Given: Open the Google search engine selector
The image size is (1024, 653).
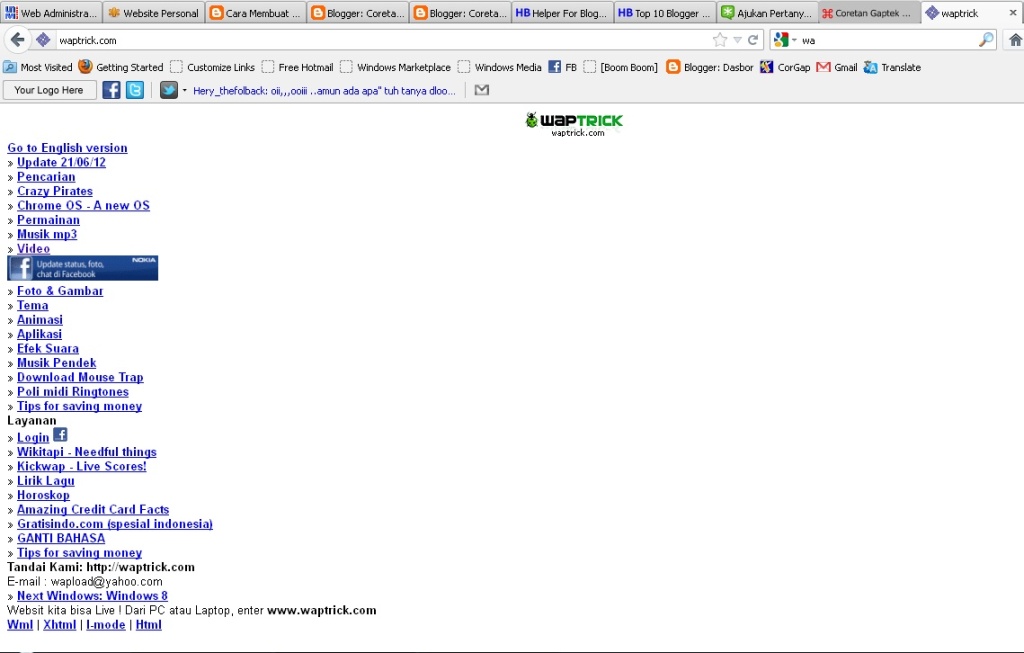Looking at the screenshot, I should (x=784, y=40).
